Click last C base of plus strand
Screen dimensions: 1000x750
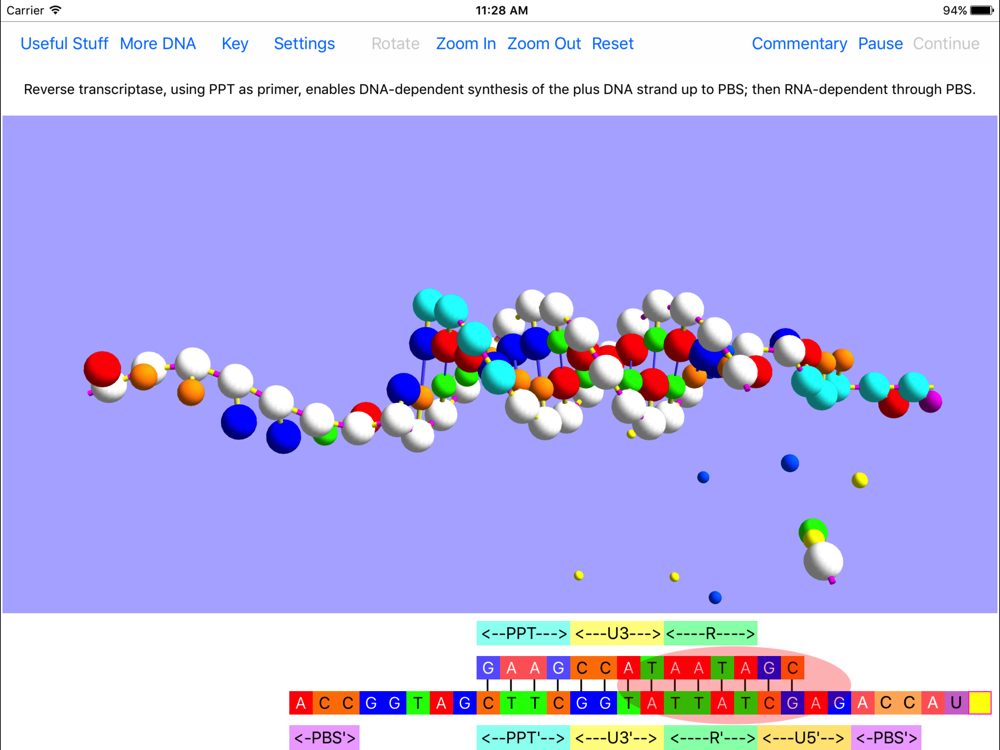pyautogui.click(x=792, y=668)
